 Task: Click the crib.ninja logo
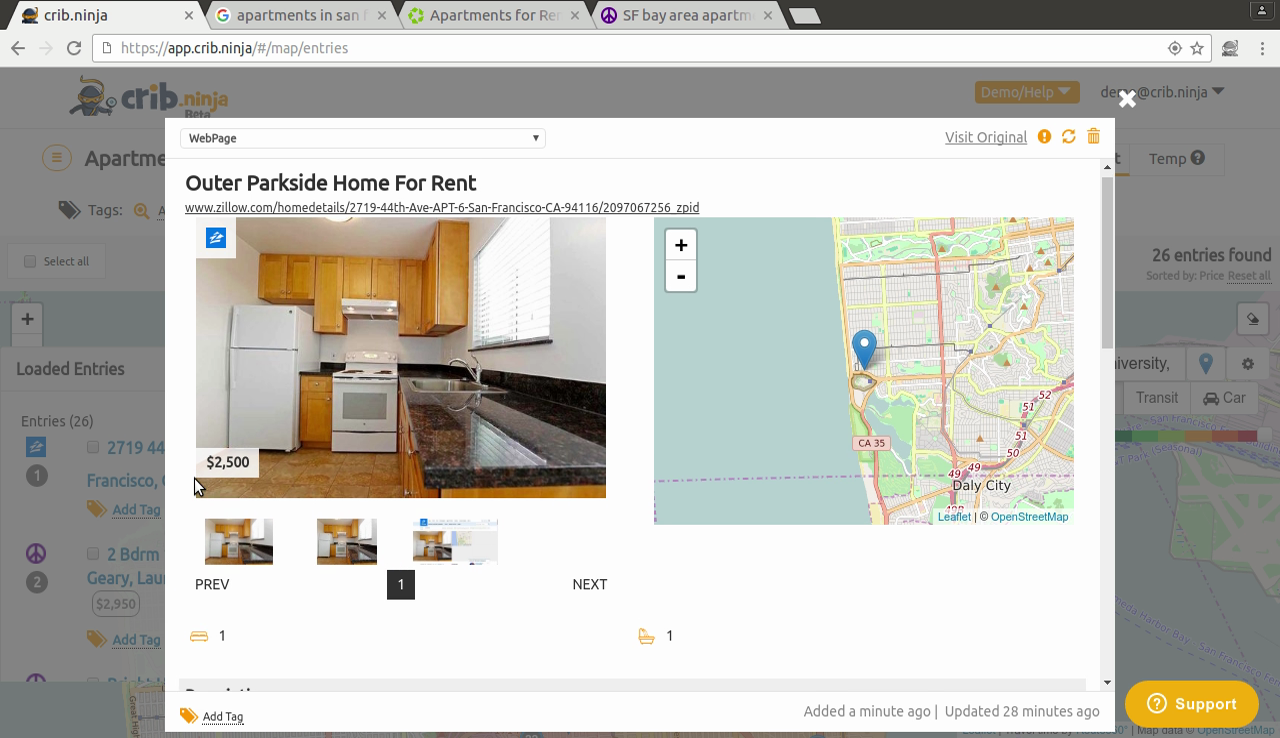[x=150, y=97]
